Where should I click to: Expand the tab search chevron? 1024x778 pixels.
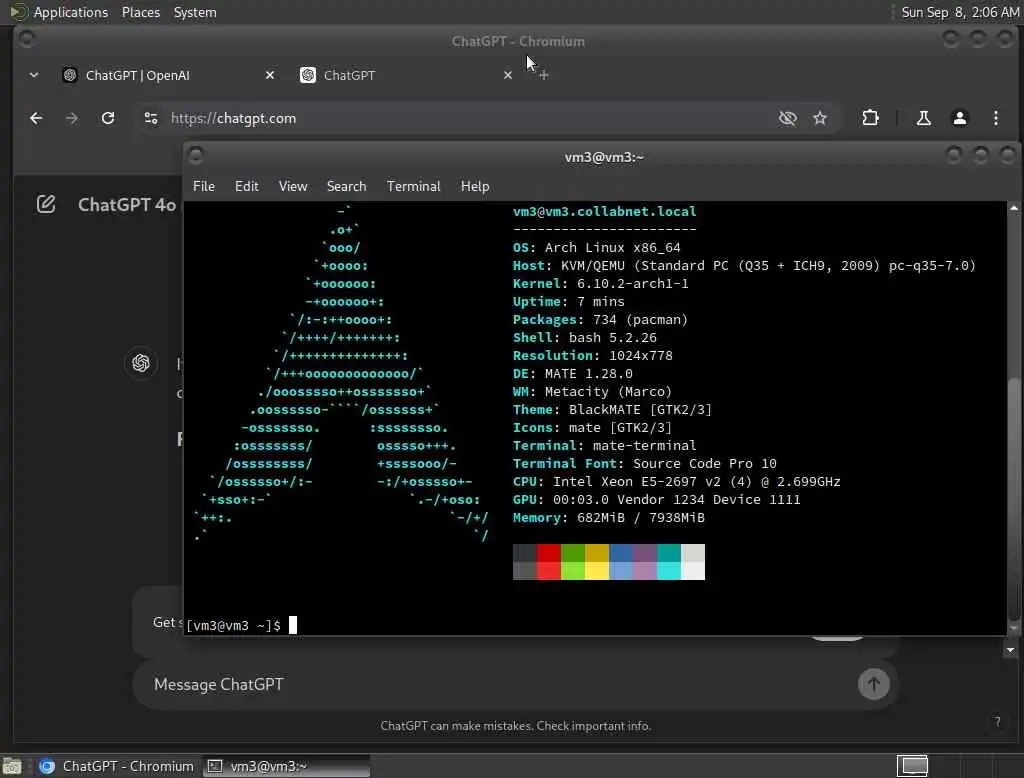[x=34, y=75]
